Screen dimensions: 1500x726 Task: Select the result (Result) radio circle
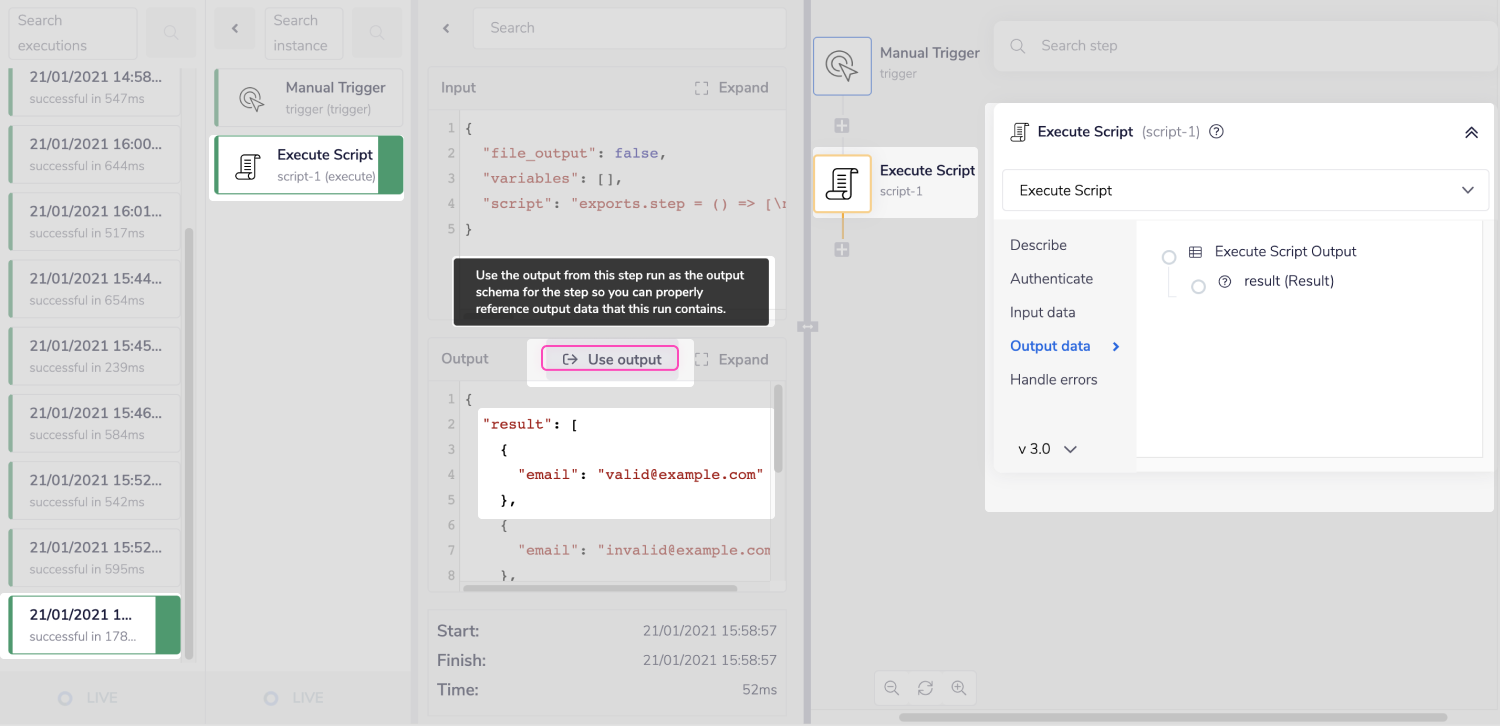tap(1198, 287)
